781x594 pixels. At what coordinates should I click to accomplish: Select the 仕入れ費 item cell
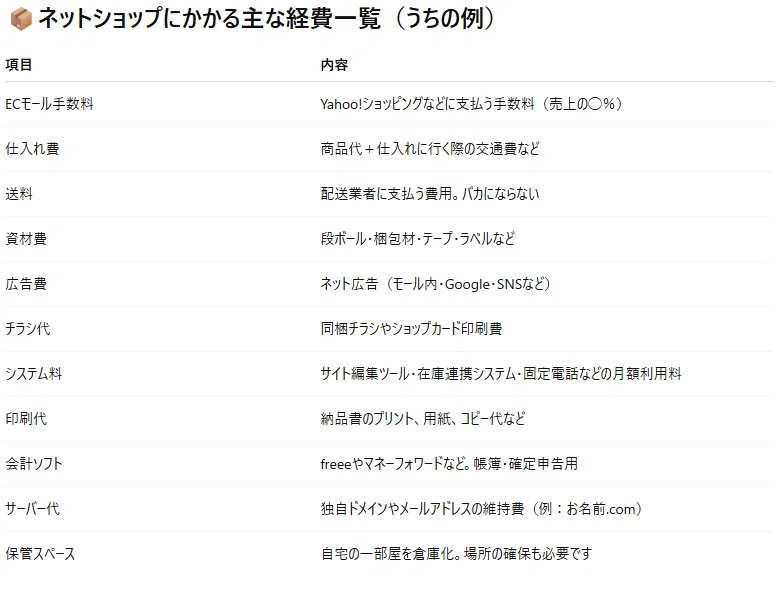(x=32, y=149)
